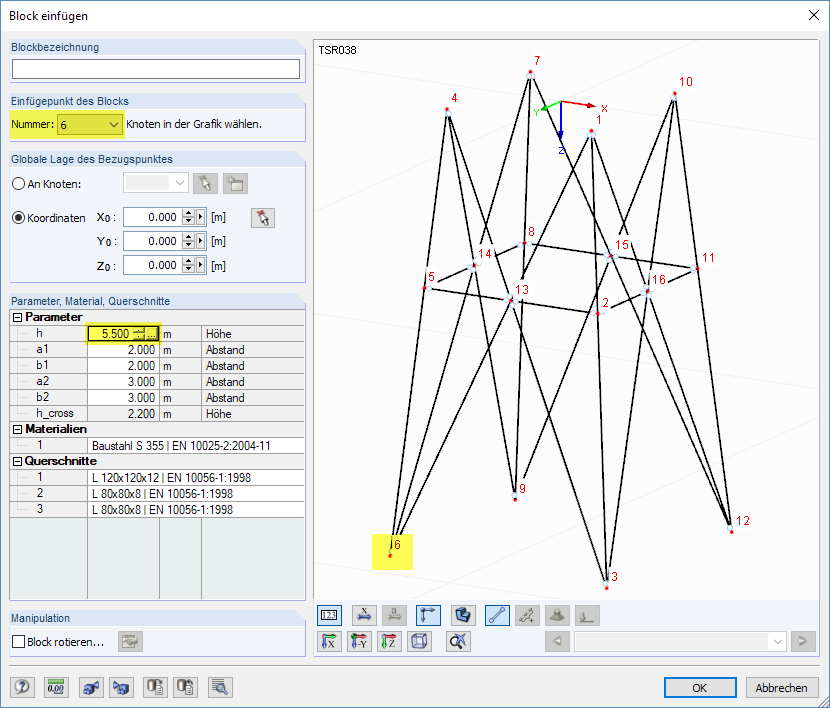
Task: Click the database save-to-document icon
Action: (x=155, y=687)
